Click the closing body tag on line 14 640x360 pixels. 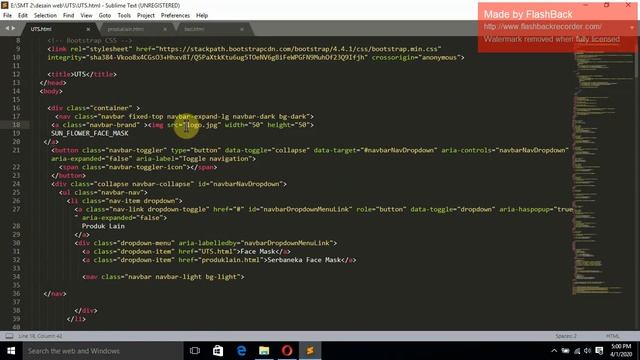pyautogui.click(x=51, y=91)
